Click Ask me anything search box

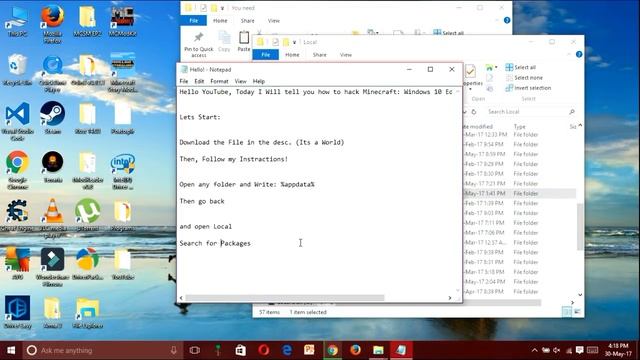pyautogui.click(x=102, y=350)
